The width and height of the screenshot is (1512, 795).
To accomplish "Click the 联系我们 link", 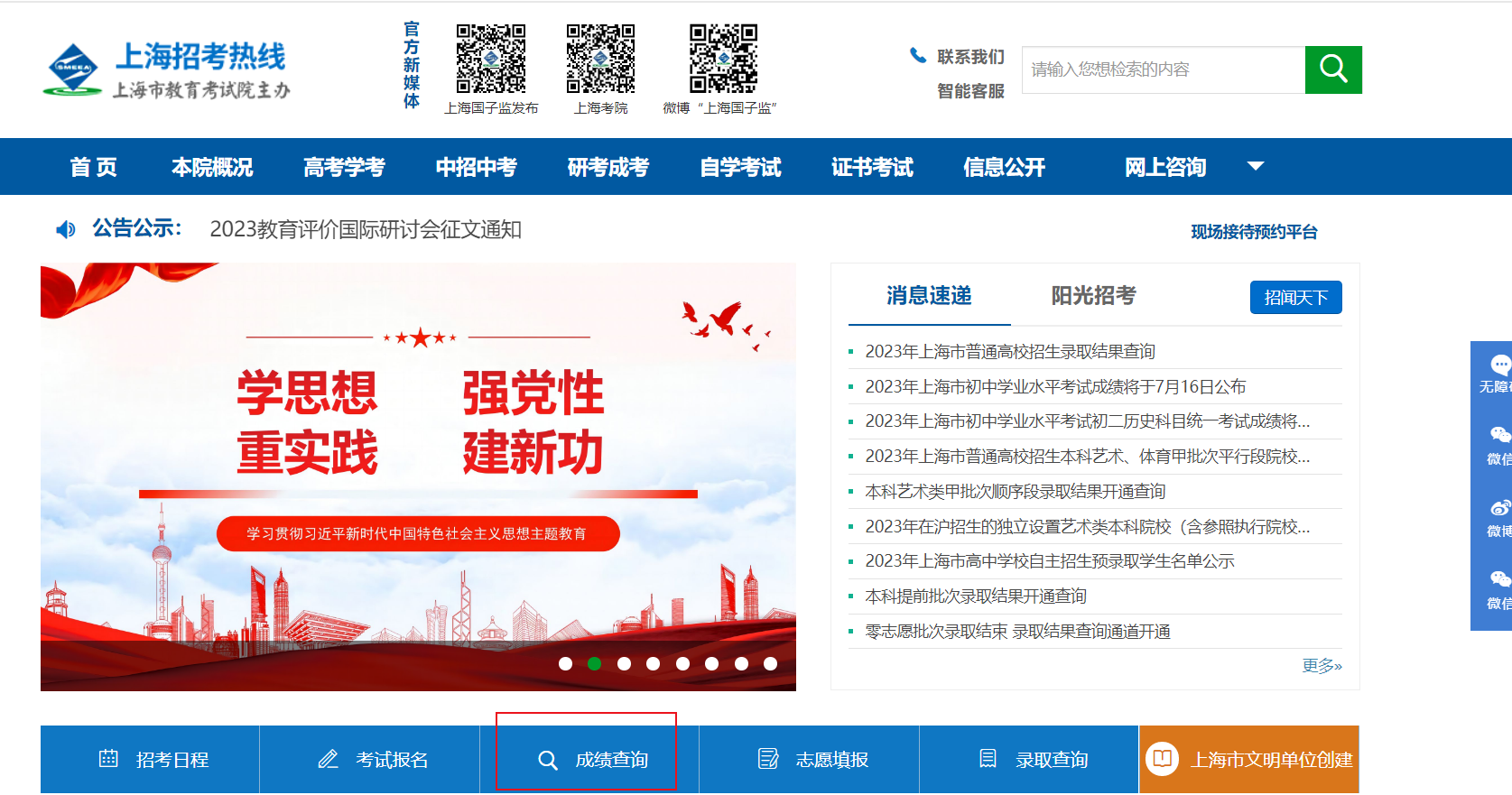I will pyautogui.click(x=970, y=57).
